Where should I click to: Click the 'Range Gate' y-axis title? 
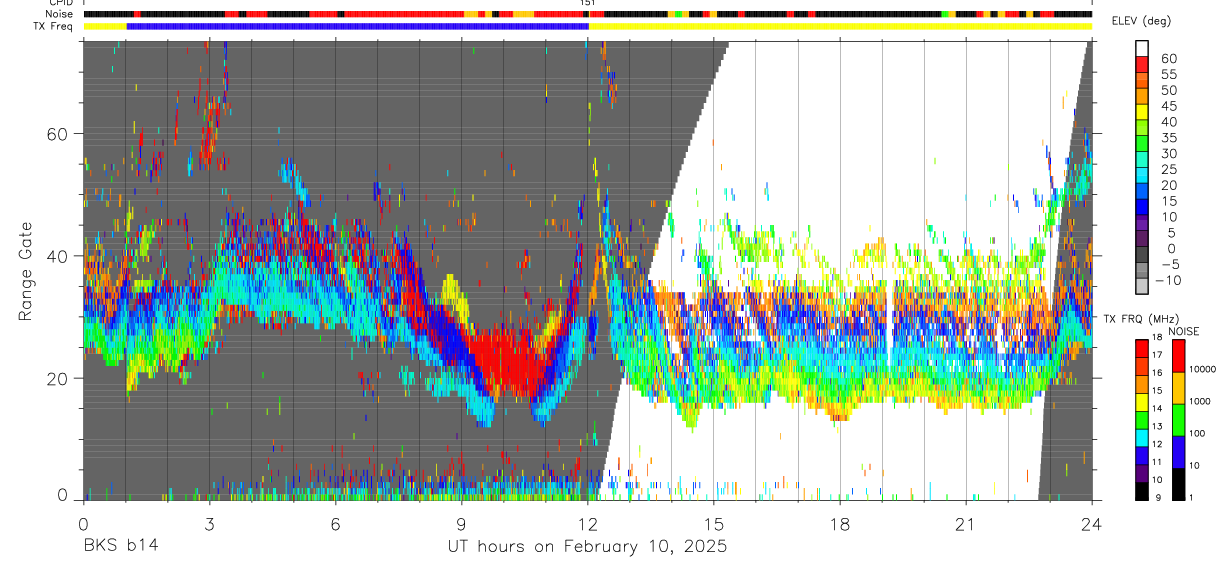click(x=24, y=272)
